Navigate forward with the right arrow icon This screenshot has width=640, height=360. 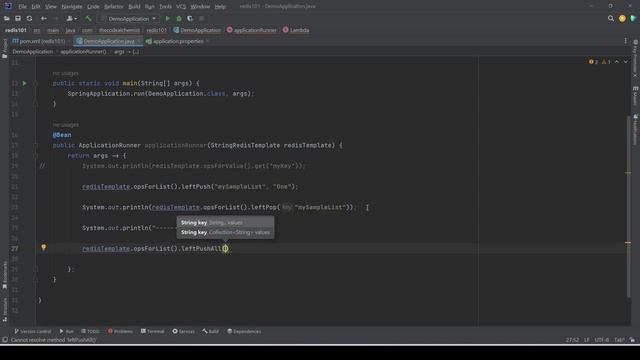(x=56, y=18)
